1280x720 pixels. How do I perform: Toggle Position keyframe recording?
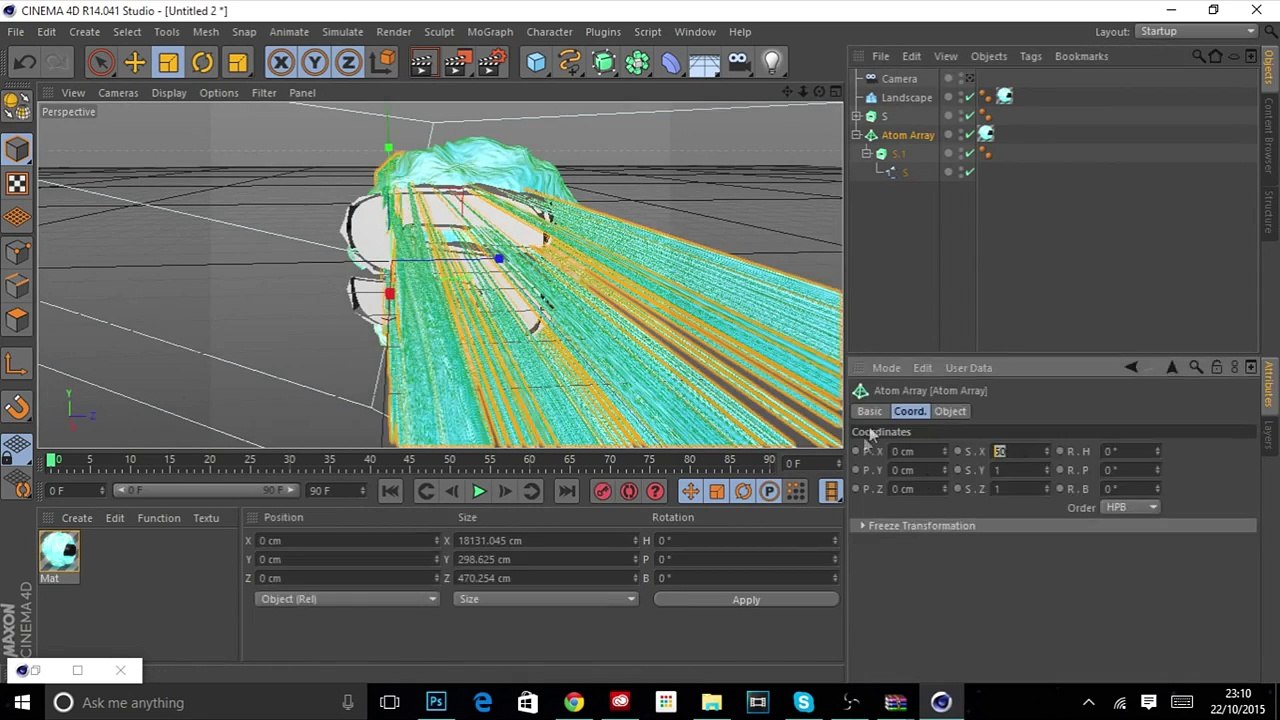pyautogui.click(x=690, y=491)
